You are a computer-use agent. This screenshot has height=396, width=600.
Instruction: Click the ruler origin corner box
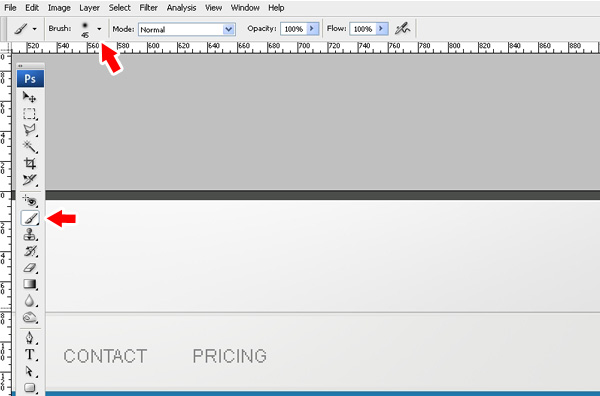(5, 48)
